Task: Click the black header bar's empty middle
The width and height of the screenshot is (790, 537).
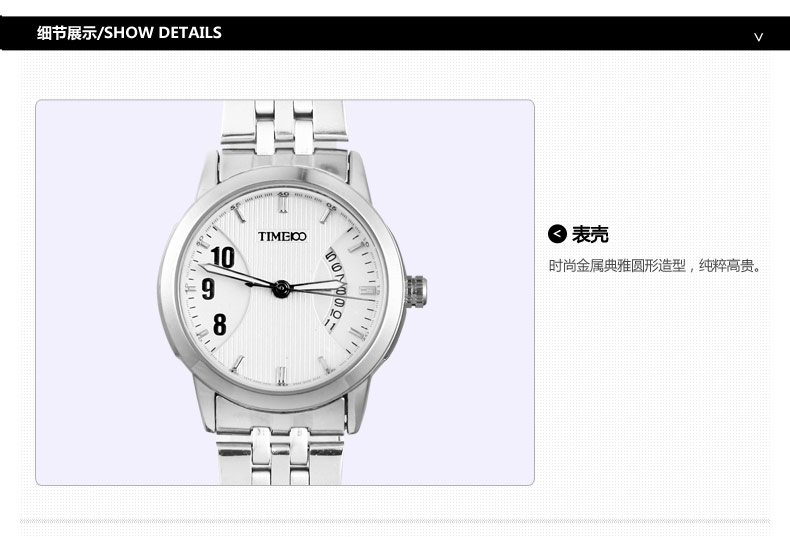Action: 484,33
